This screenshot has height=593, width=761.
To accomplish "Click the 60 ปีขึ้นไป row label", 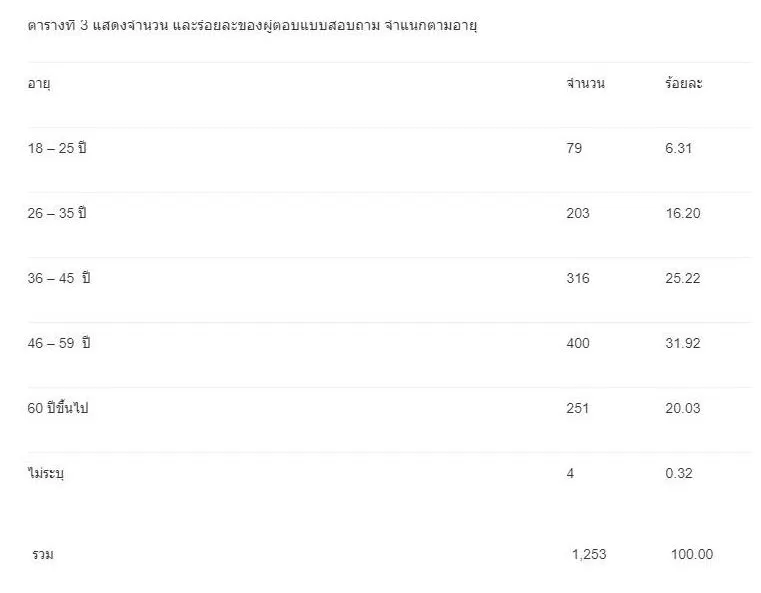I will (58, 408).
